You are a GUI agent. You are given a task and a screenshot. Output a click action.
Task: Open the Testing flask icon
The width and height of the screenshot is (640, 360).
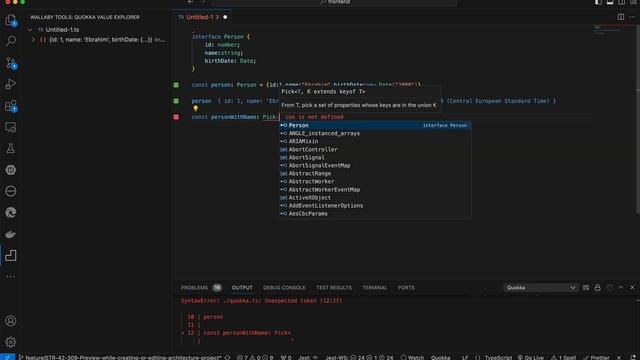click(11, 148)
